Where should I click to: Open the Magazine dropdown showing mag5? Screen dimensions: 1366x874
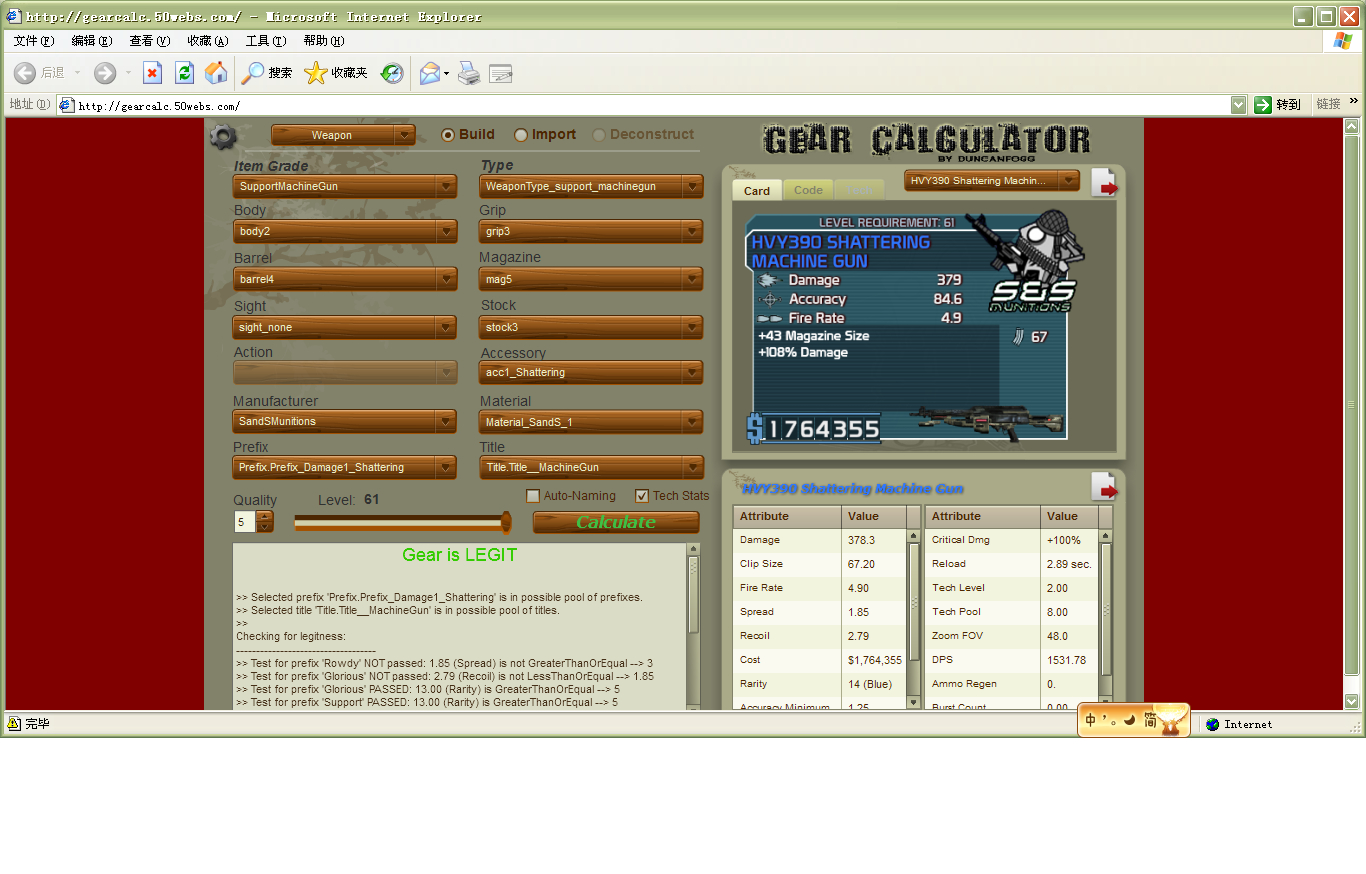(591, 279)
